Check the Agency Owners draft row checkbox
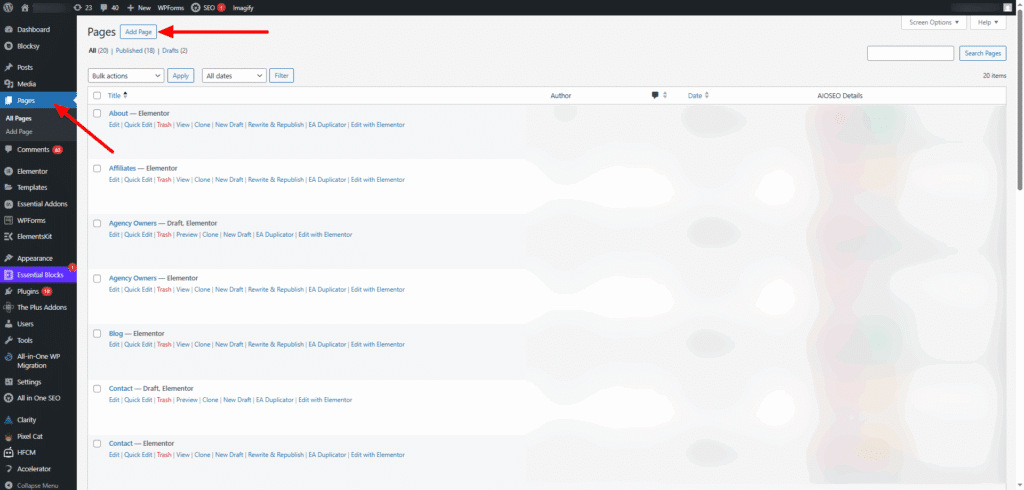The image size is (1024, 490). [97, 223]
